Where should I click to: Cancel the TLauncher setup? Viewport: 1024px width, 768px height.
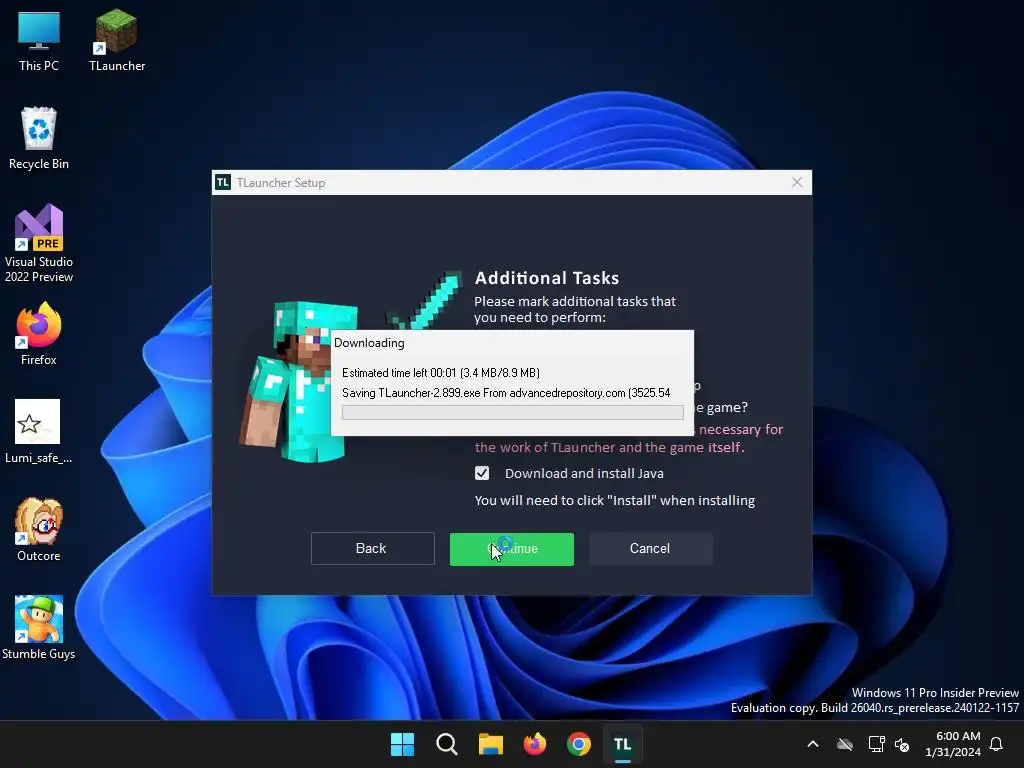tap(650, 548)
